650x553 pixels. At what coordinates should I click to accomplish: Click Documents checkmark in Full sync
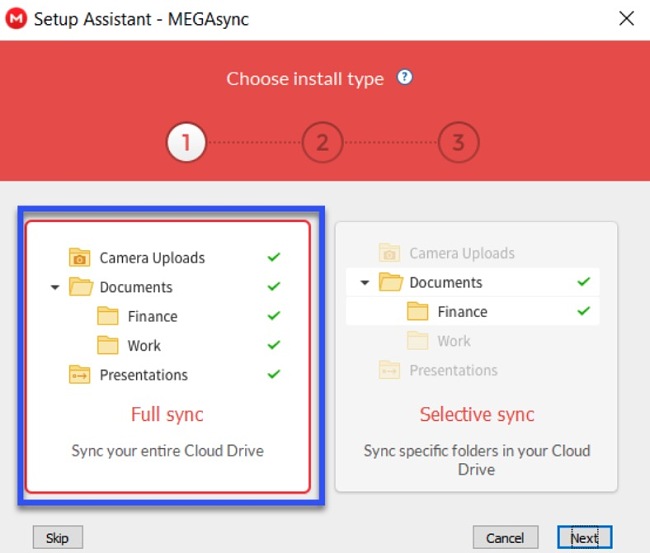click(x=274, y=286)
